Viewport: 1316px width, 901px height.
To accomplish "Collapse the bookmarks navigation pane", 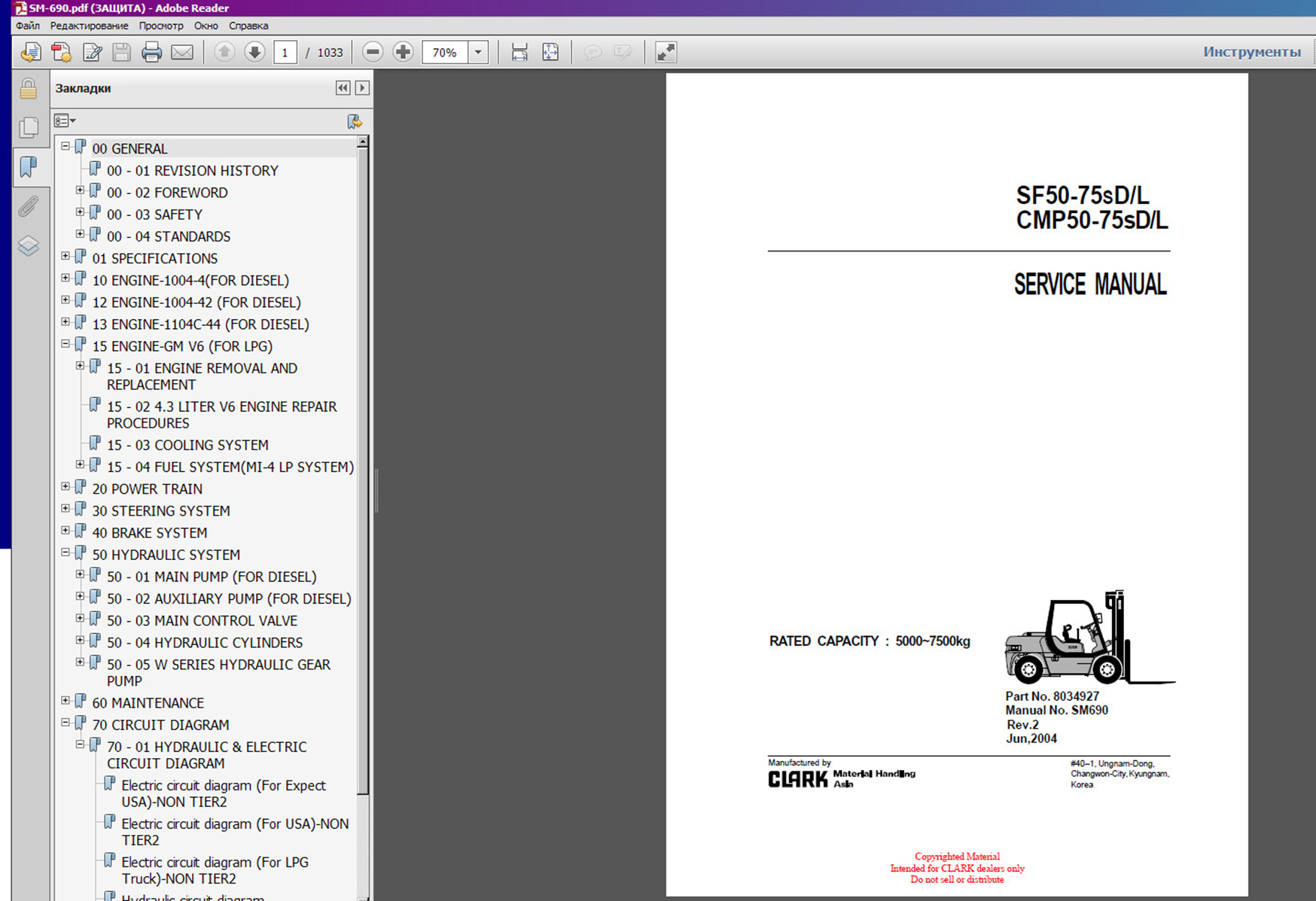I will click(x=343, y=88).
